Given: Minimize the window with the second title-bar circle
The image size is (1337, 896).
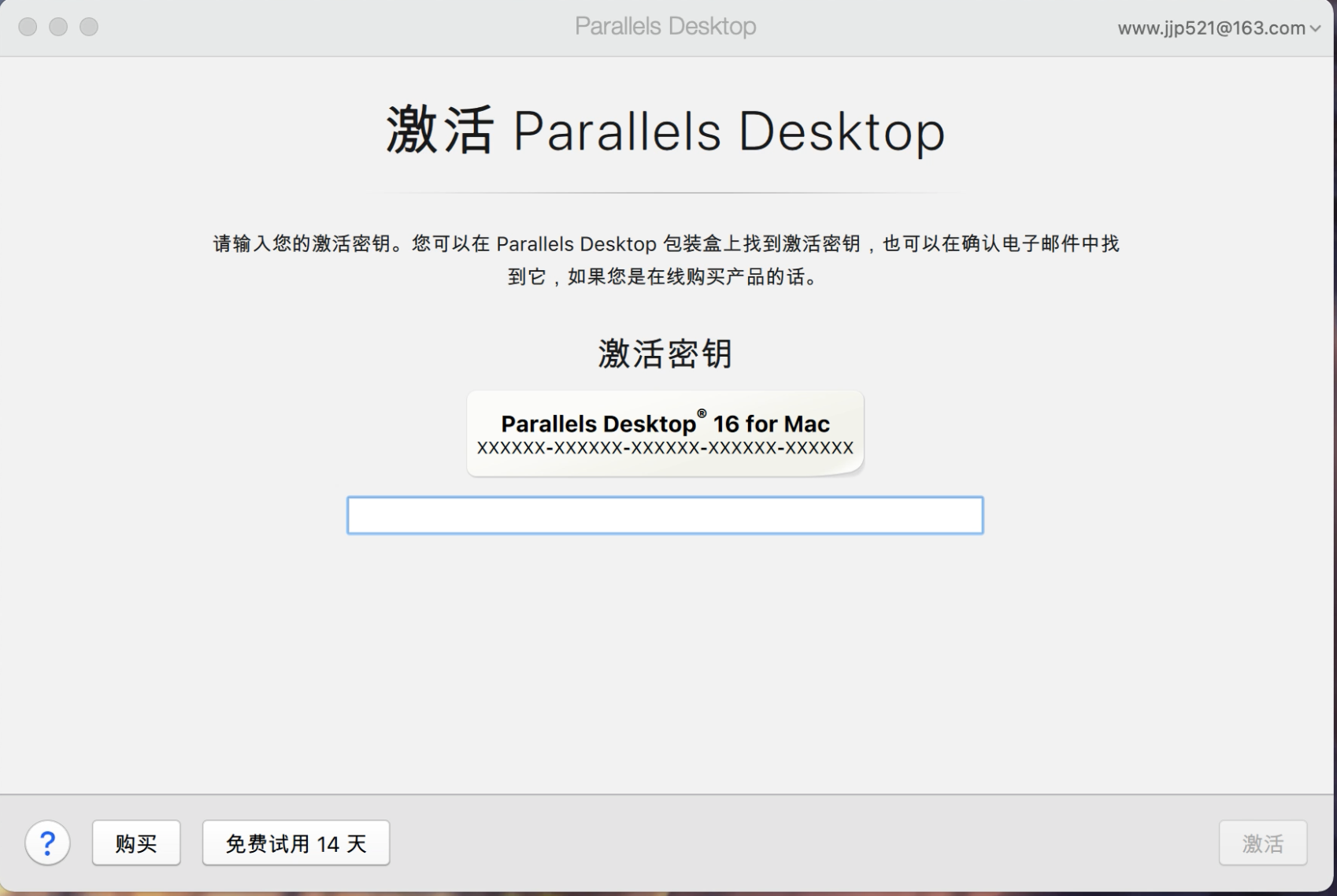Looking at the screenshot, I should [x=58, y=27].
